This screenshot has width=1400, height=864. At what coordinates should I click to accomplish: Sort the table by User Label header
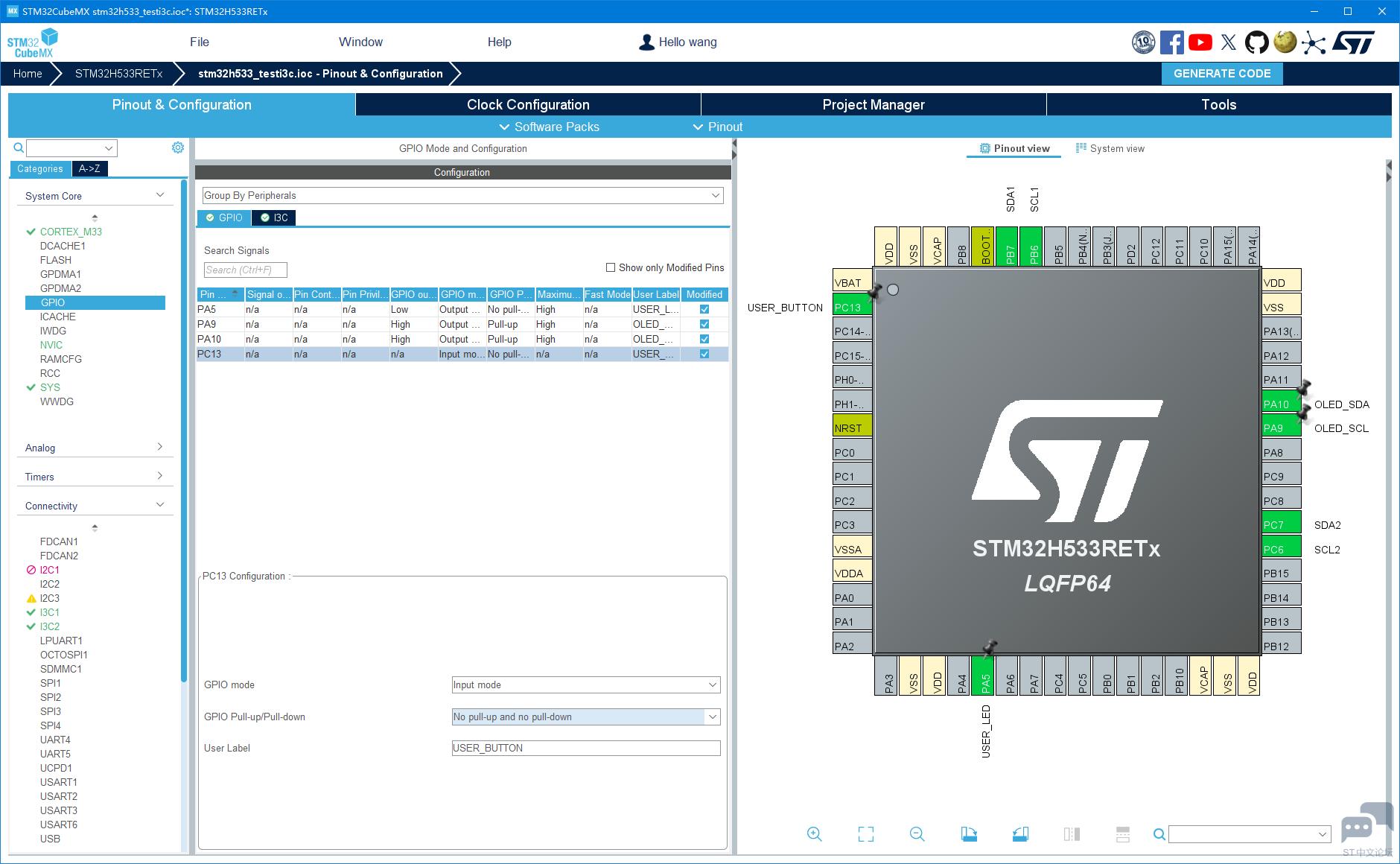click(656, 294)
